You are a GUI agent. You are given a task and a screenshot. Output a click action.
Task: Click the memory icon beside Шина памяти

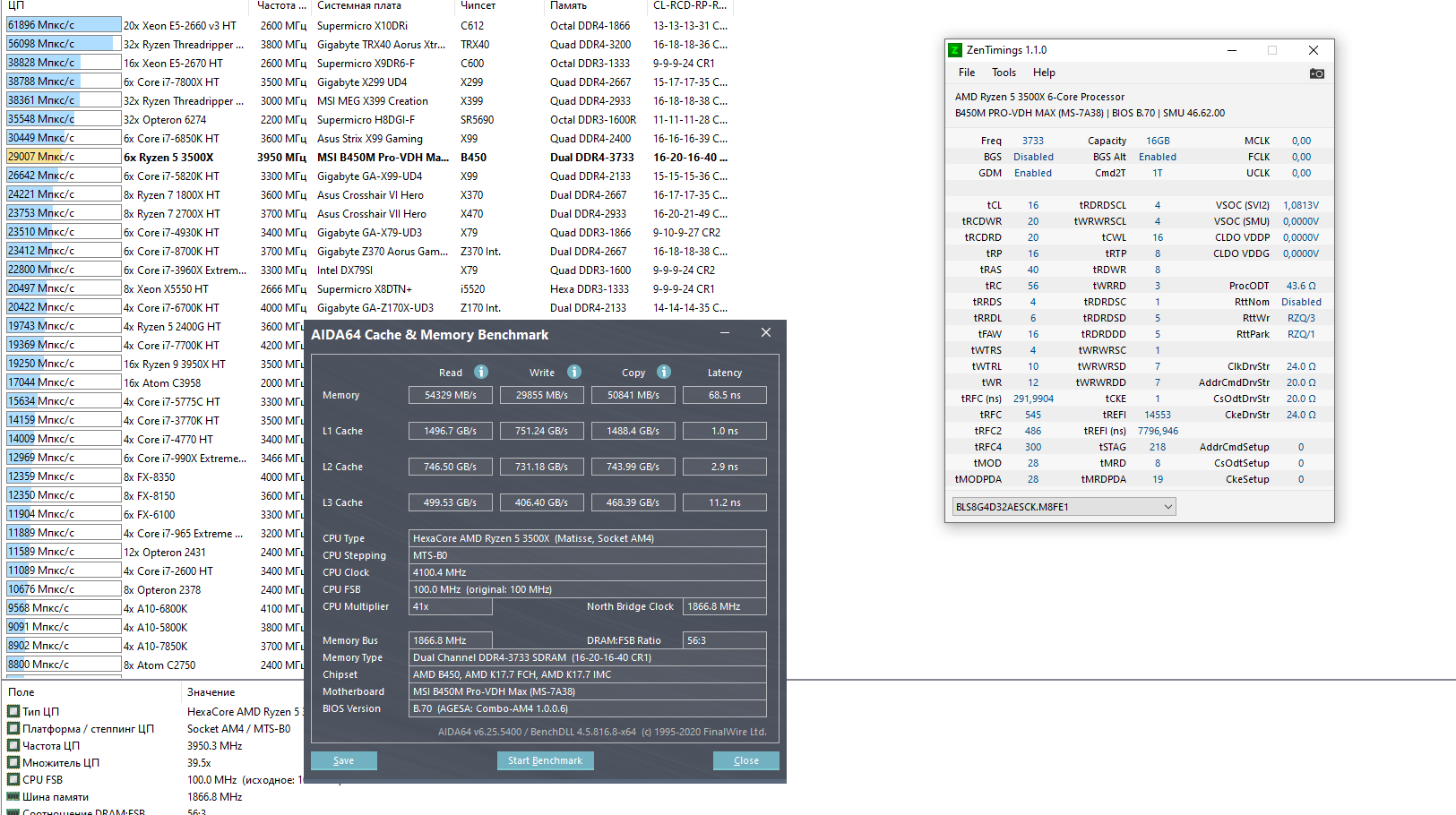13,796
